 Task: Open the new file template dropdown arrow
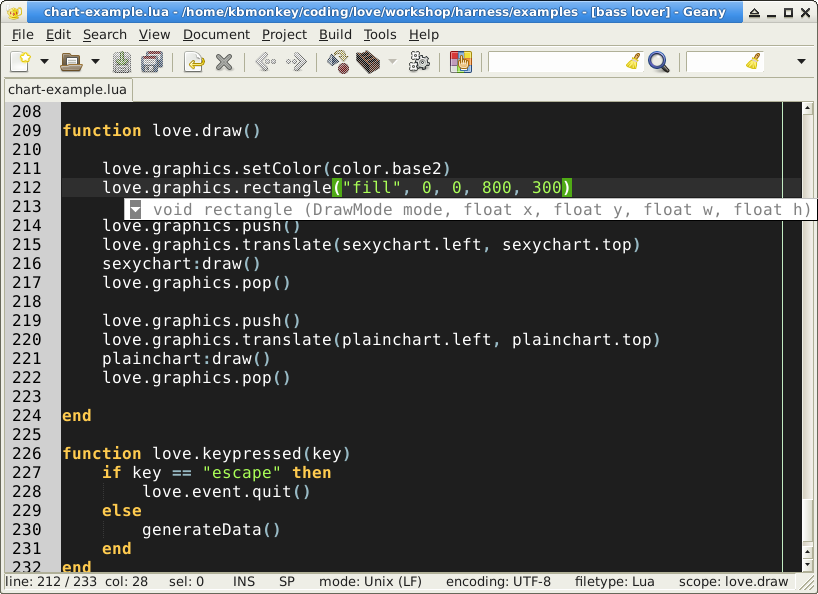[x=44, y=62]
